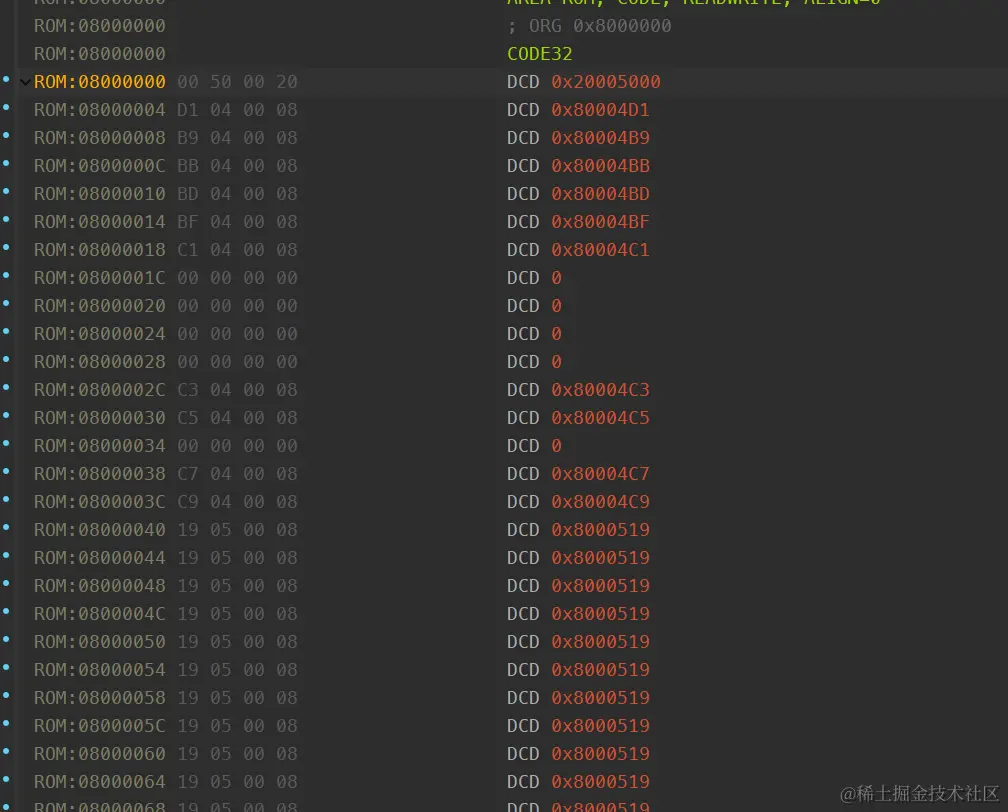Screen dimensions: 1008x812
Task: Set the breakpoint dot at ROM:08000038
Action: [6, 471]
